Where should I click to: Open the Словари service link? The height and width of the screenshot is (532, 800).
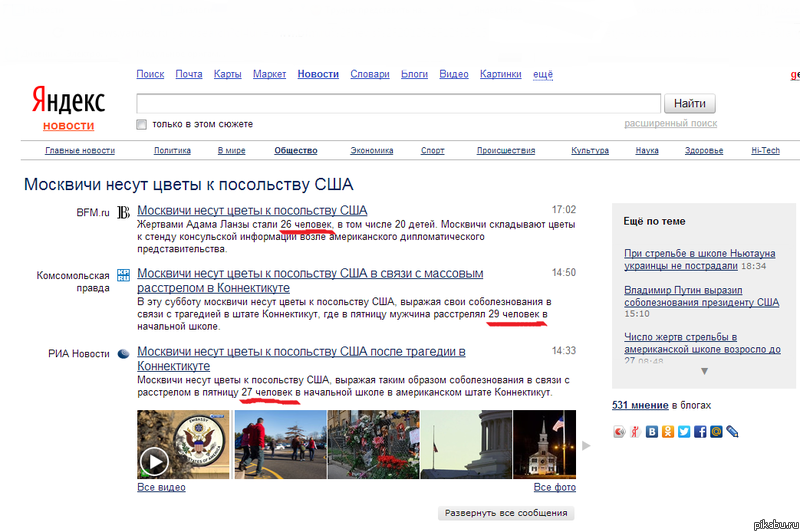pos(370,74)
